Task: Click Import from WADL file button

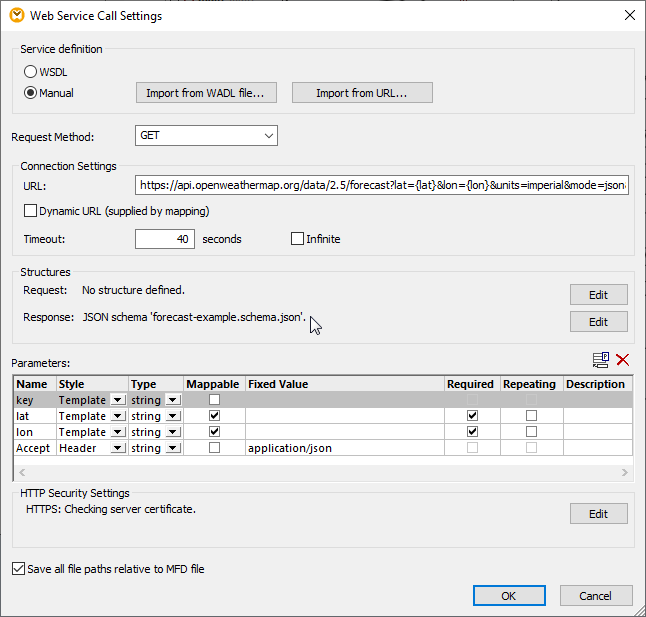Action: tap(205, 93)
